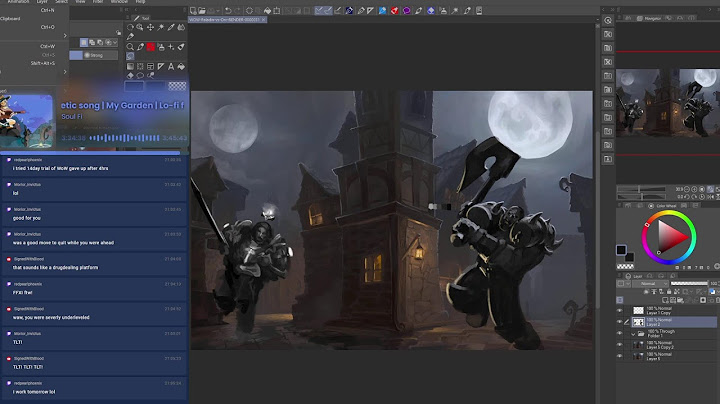The image size is (720, 404).
Task: Click the new raster layer icon
Action: 665,300
